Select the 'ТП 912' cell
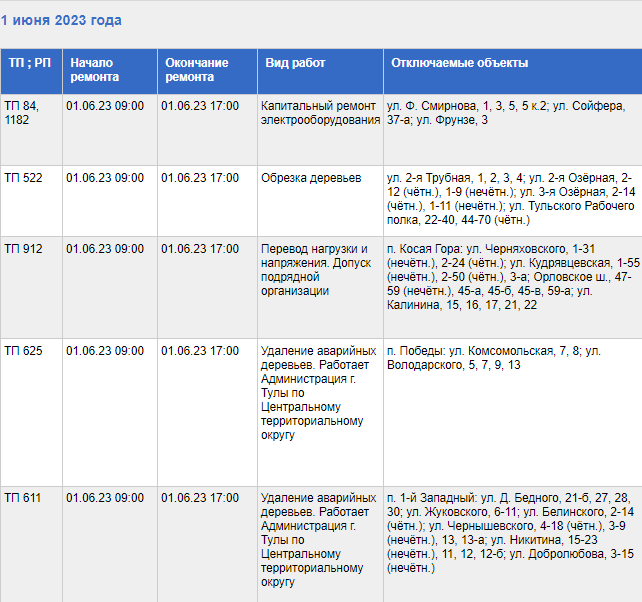 (x=32, y=287)
